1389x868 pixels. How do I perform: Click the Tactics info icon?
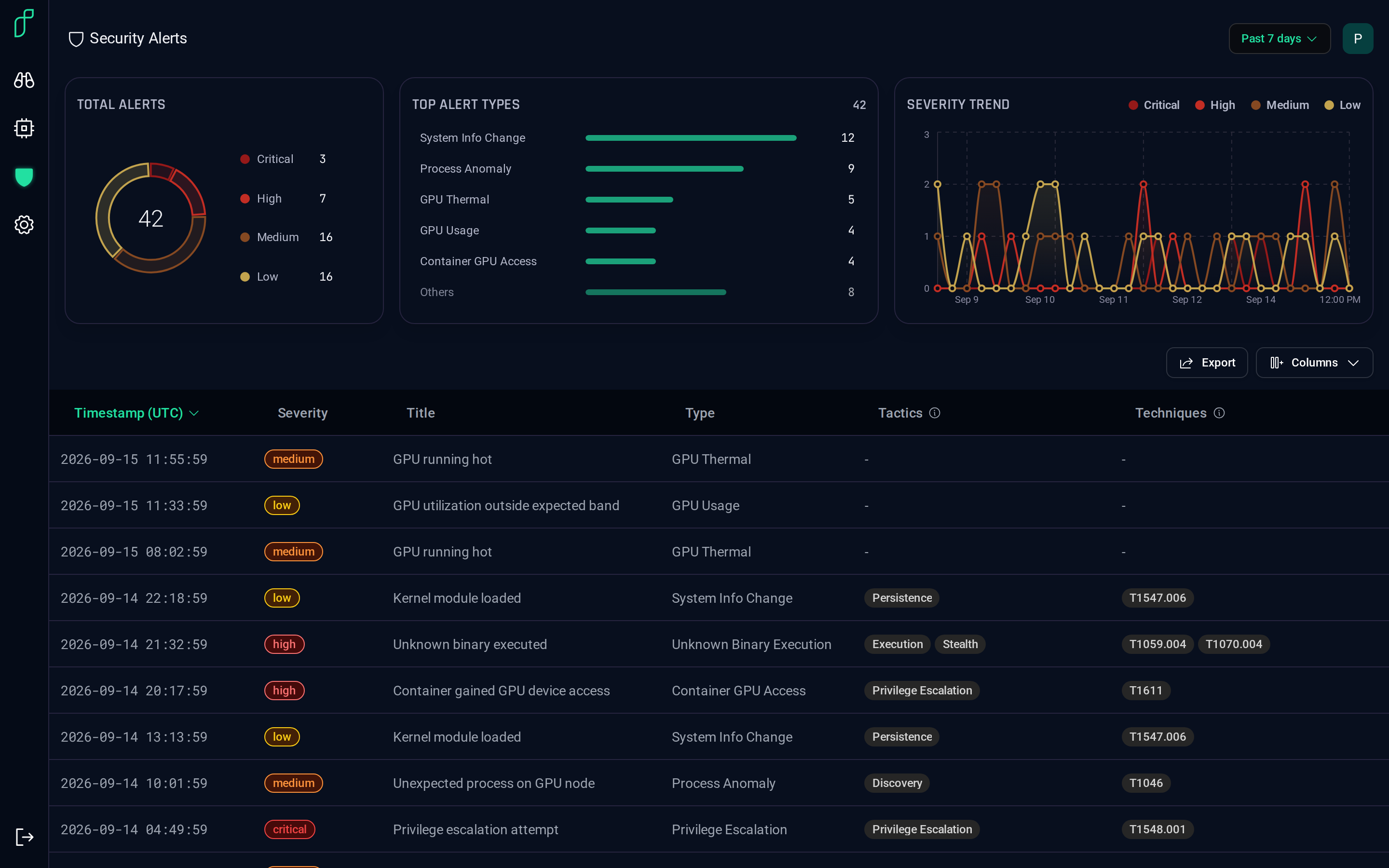pyautogui.click(x=934, y=413)
